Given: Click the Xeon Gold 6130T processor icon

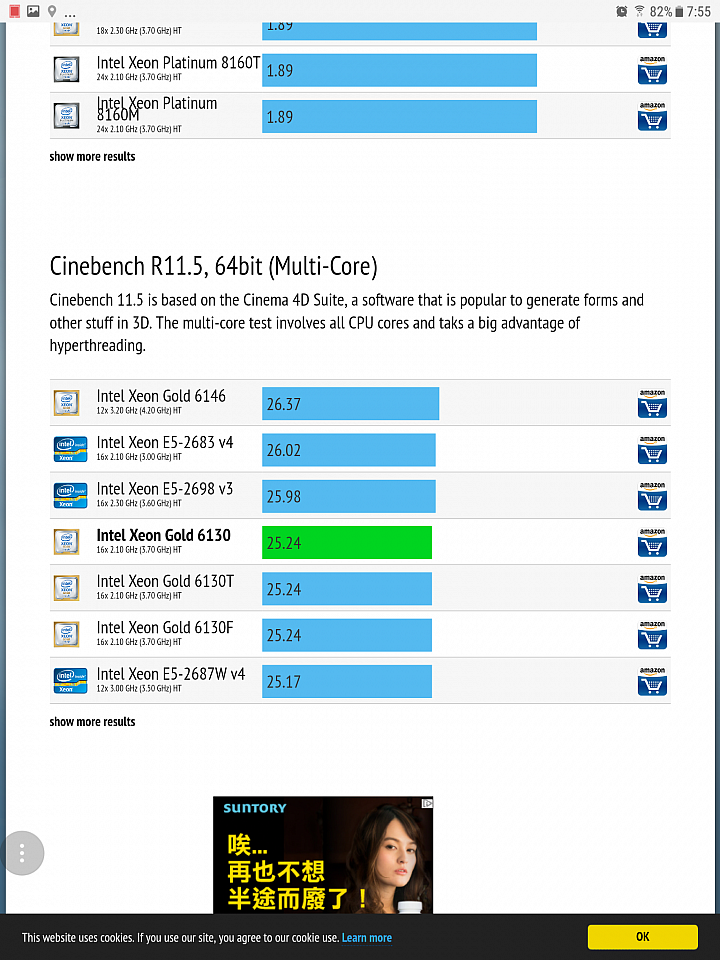Looking at the screenshot, I should click(66, 588).
